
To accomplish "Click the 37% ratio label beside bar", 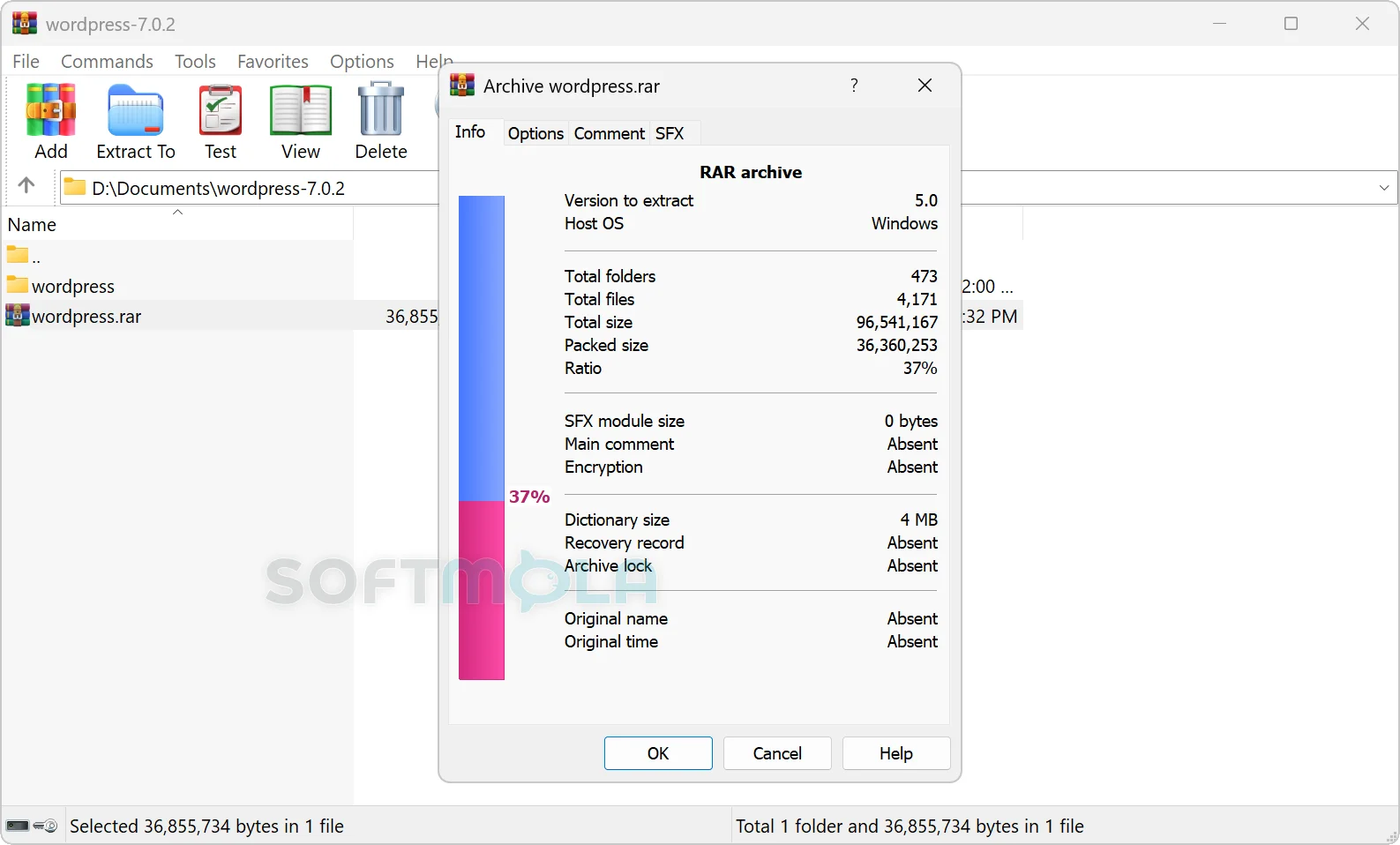I will pyautogui.click(x=529, y=497).
